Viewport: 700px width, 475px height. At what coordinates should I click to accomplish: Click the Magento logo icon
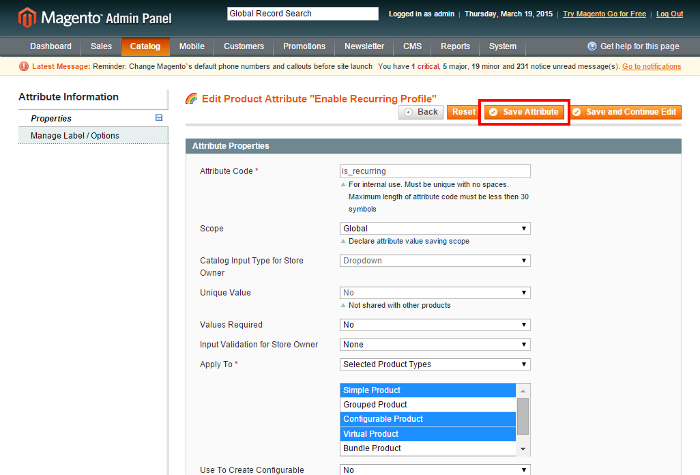click(26, 17)
